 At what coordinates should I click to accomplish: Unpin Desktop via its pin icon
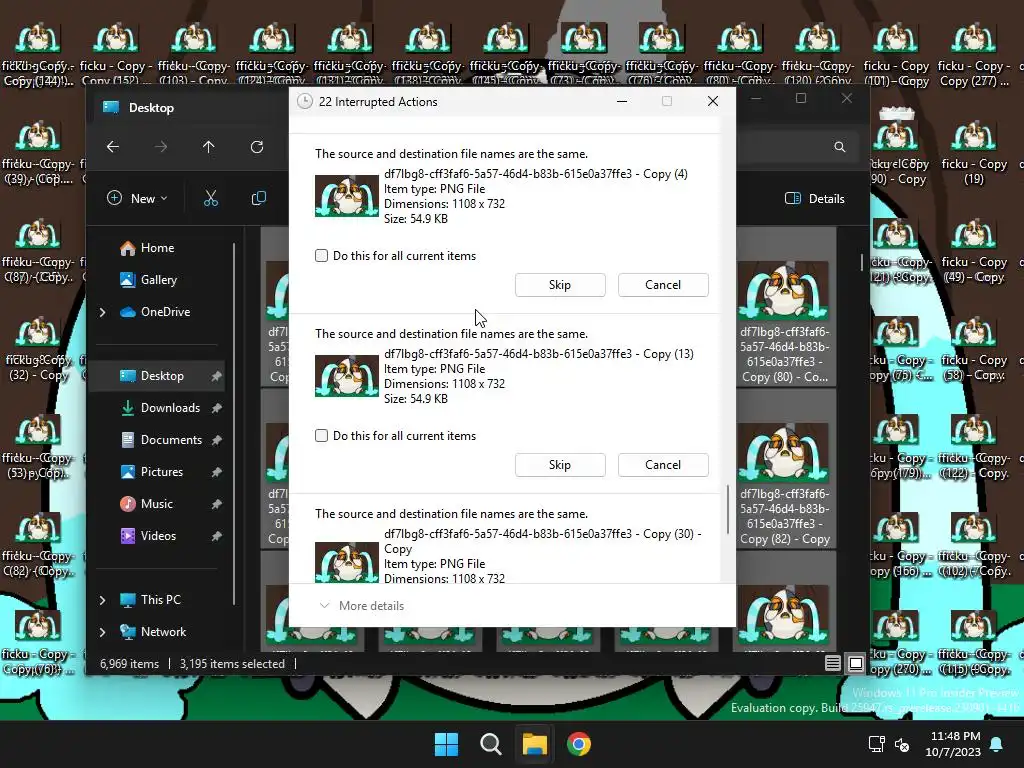point(216,376)
